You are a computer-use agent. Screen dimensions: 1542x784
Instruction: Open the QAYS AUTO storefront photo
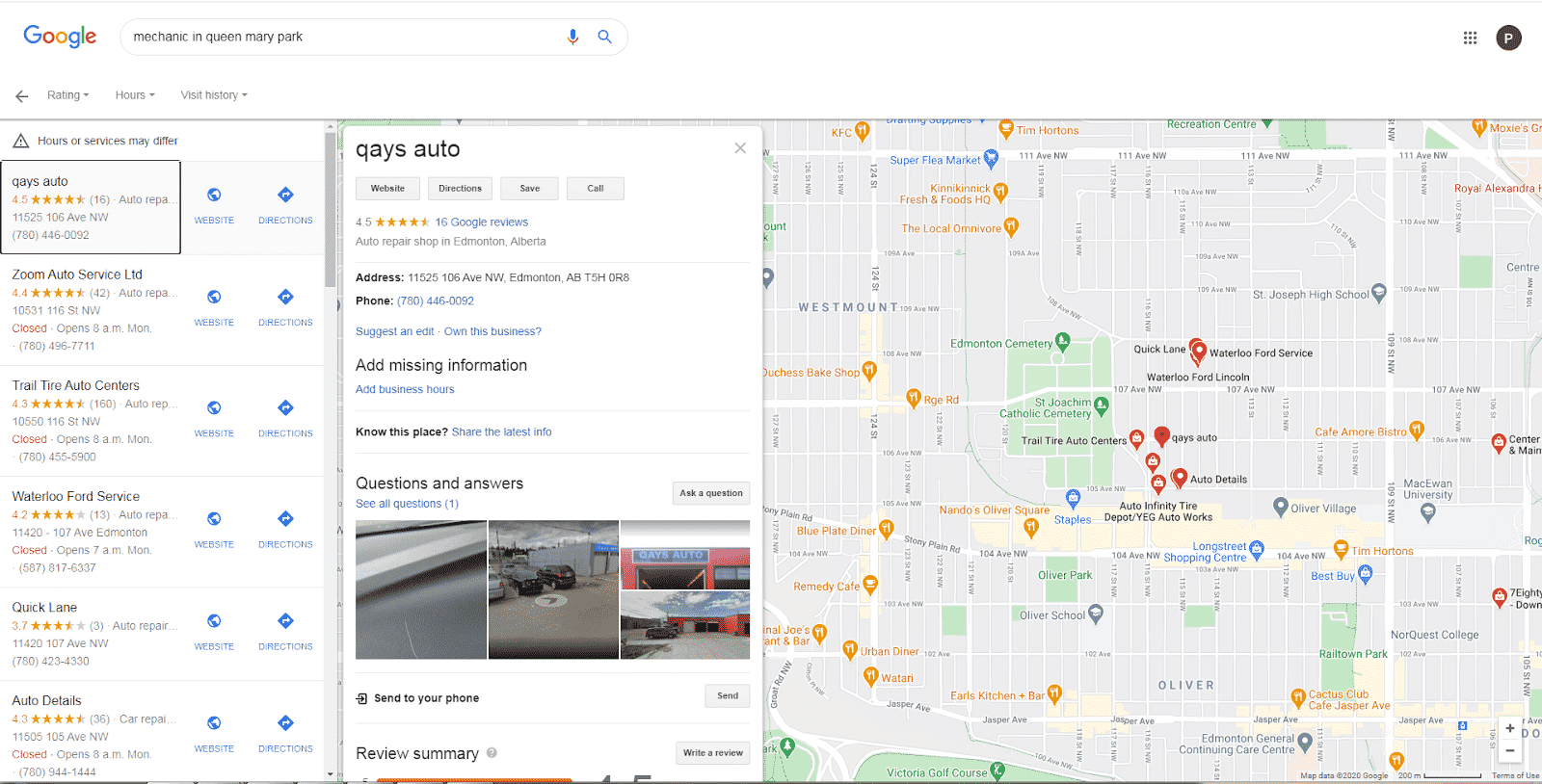click(684, 555)
